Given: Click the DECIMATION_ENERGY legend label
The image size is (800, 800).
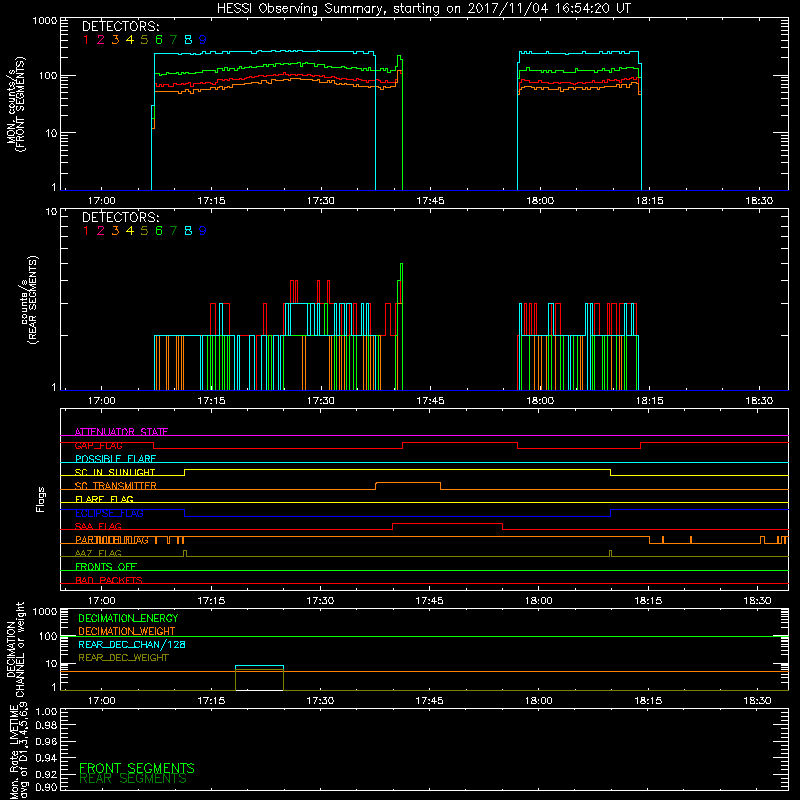Looking at the screenshot, I should pos(128,618).
